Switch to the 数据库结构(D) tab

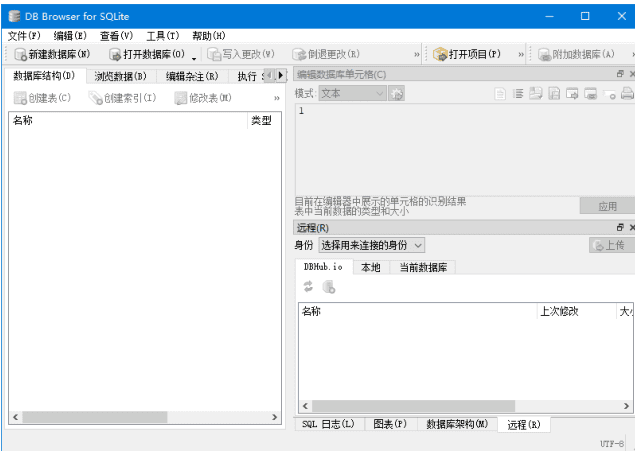[45, 76]
